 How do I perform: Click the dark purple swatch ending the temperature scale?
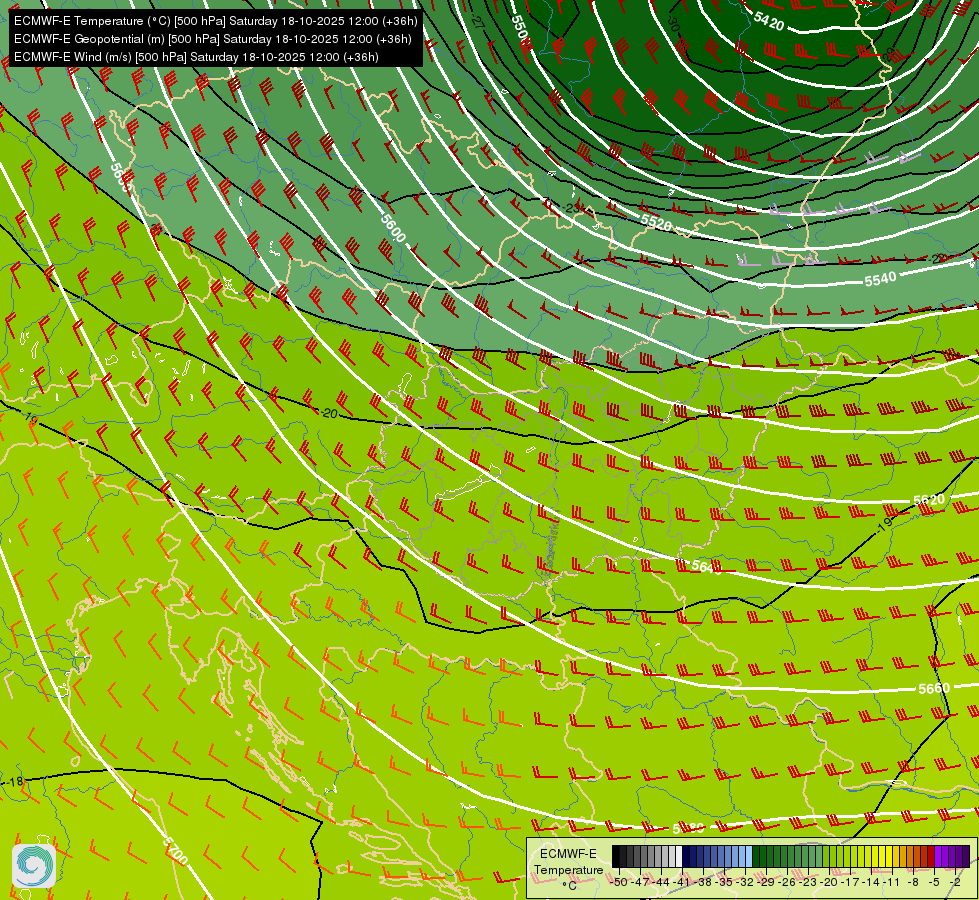(967, 856)
